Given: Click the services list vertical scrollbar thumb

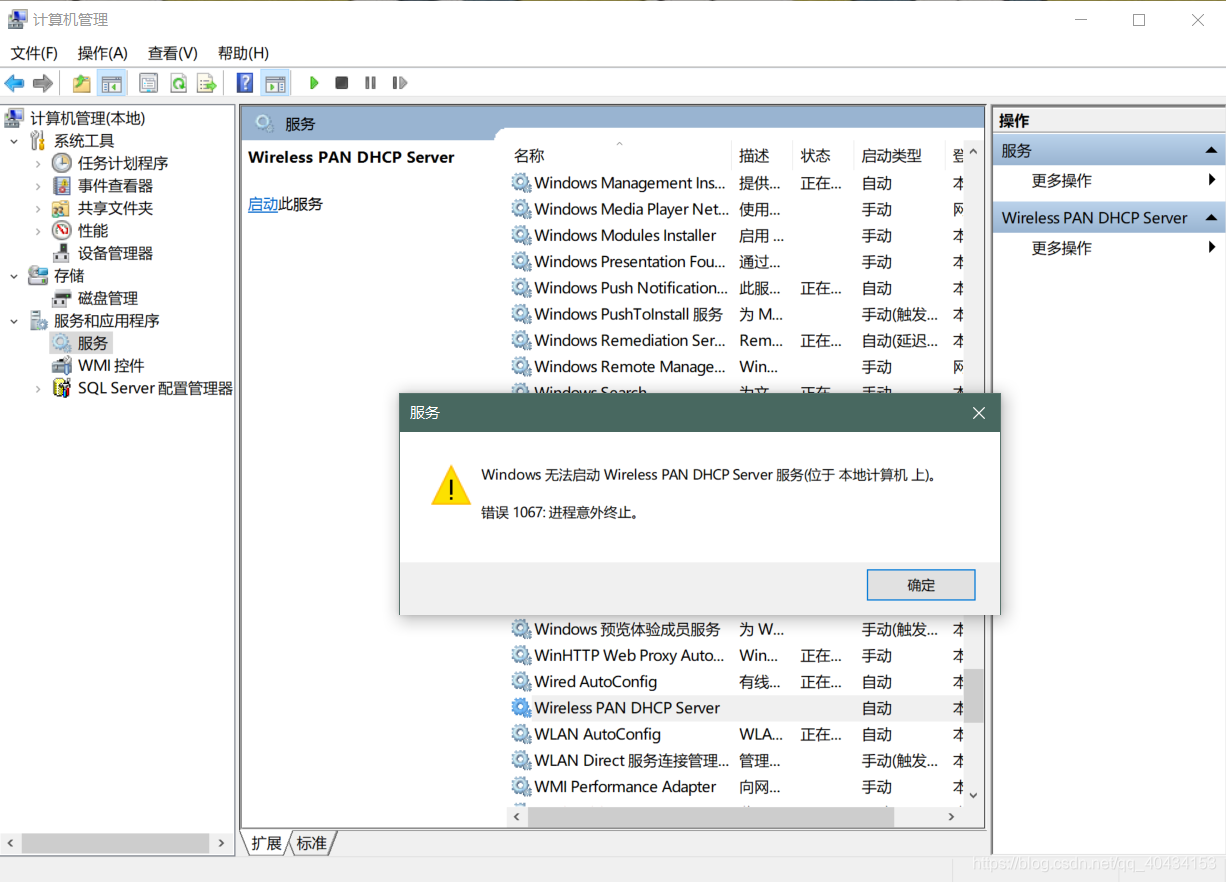Looking at the screenshot, I should point(973,696).
